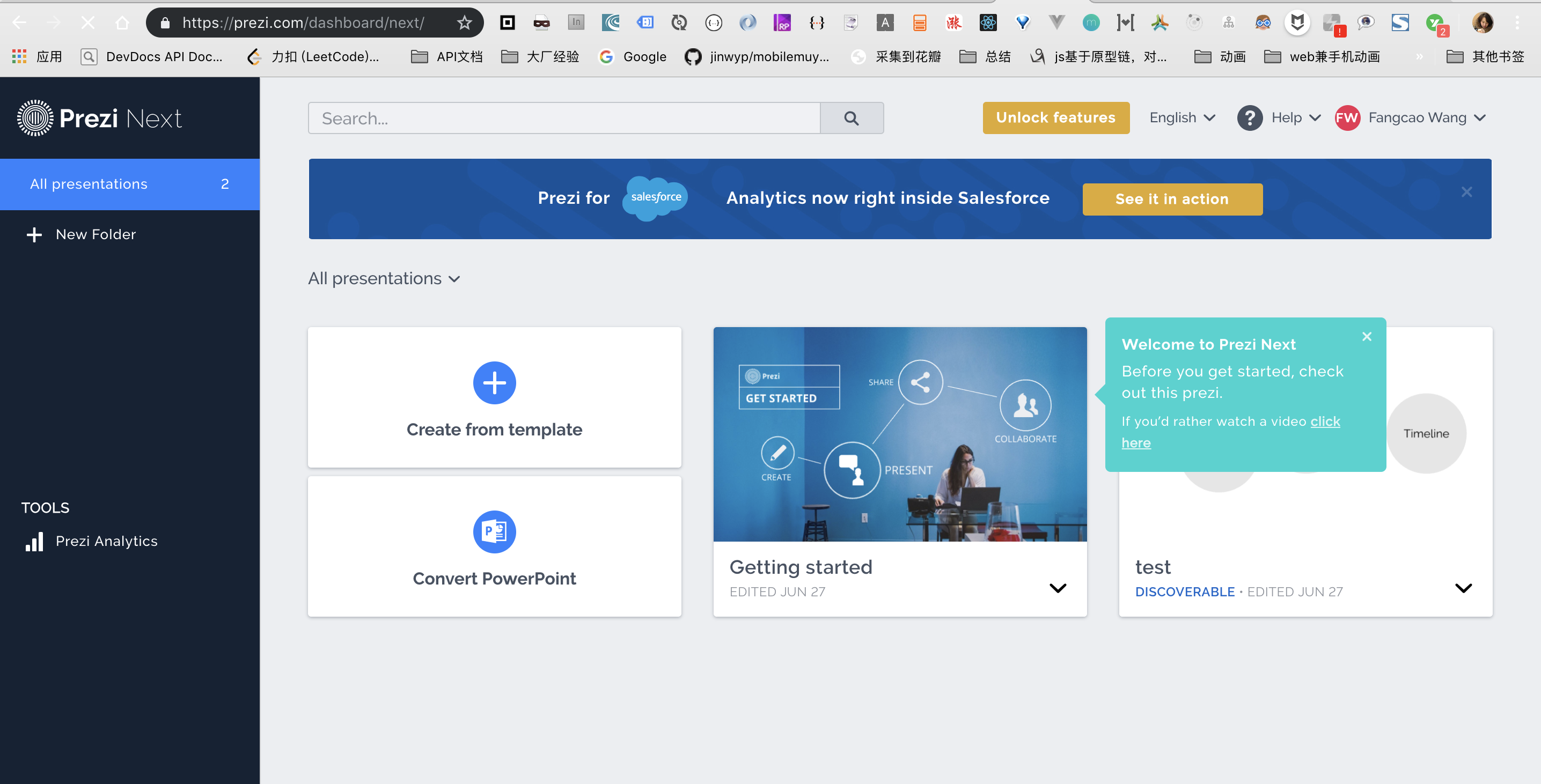
Task: Click the Unlock features button
Action: (1055, 118)
